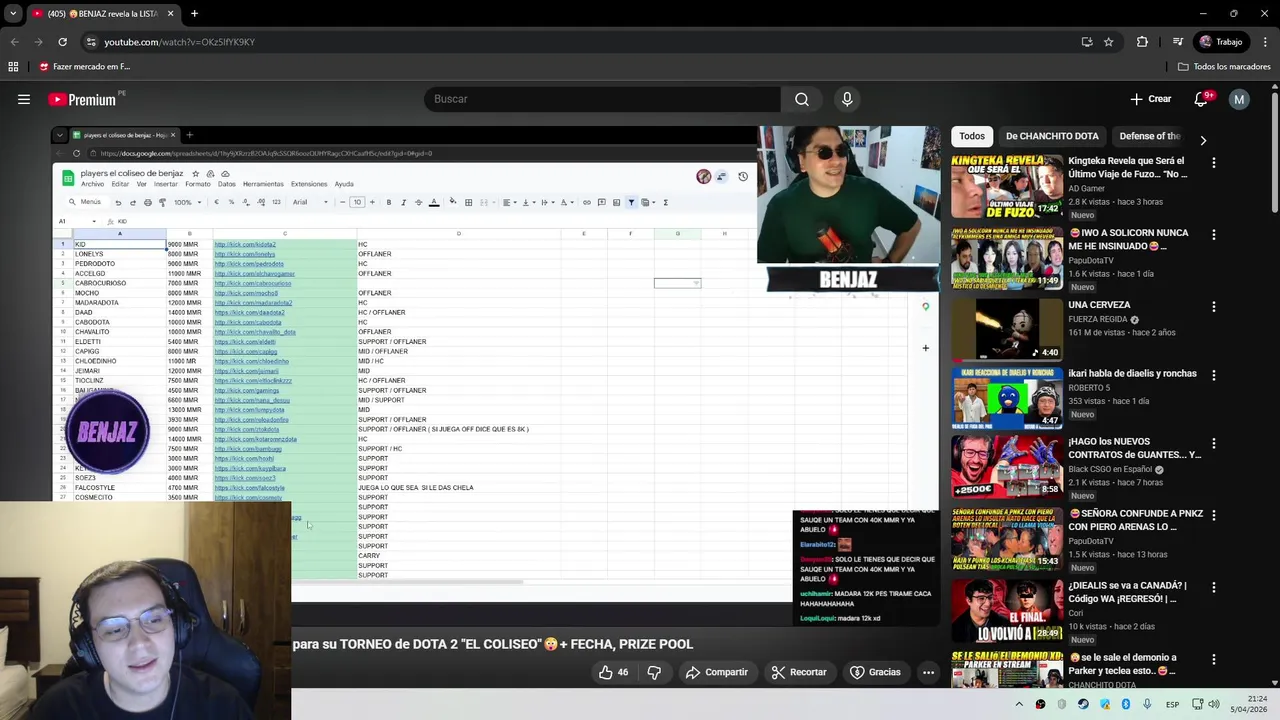Open account avatar M menu
The image size is (1280, 720).
(1239, 99)
